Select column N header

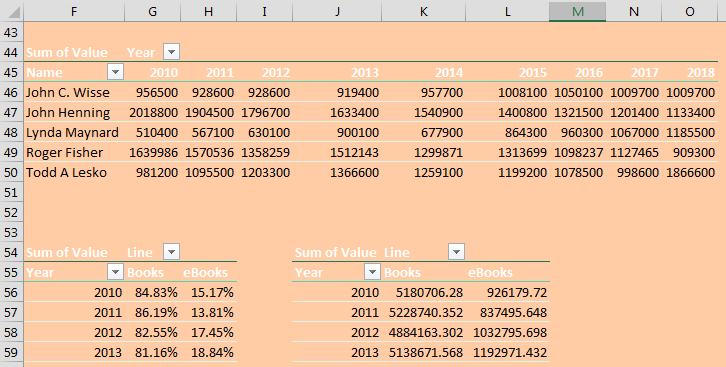click(633, 11)
